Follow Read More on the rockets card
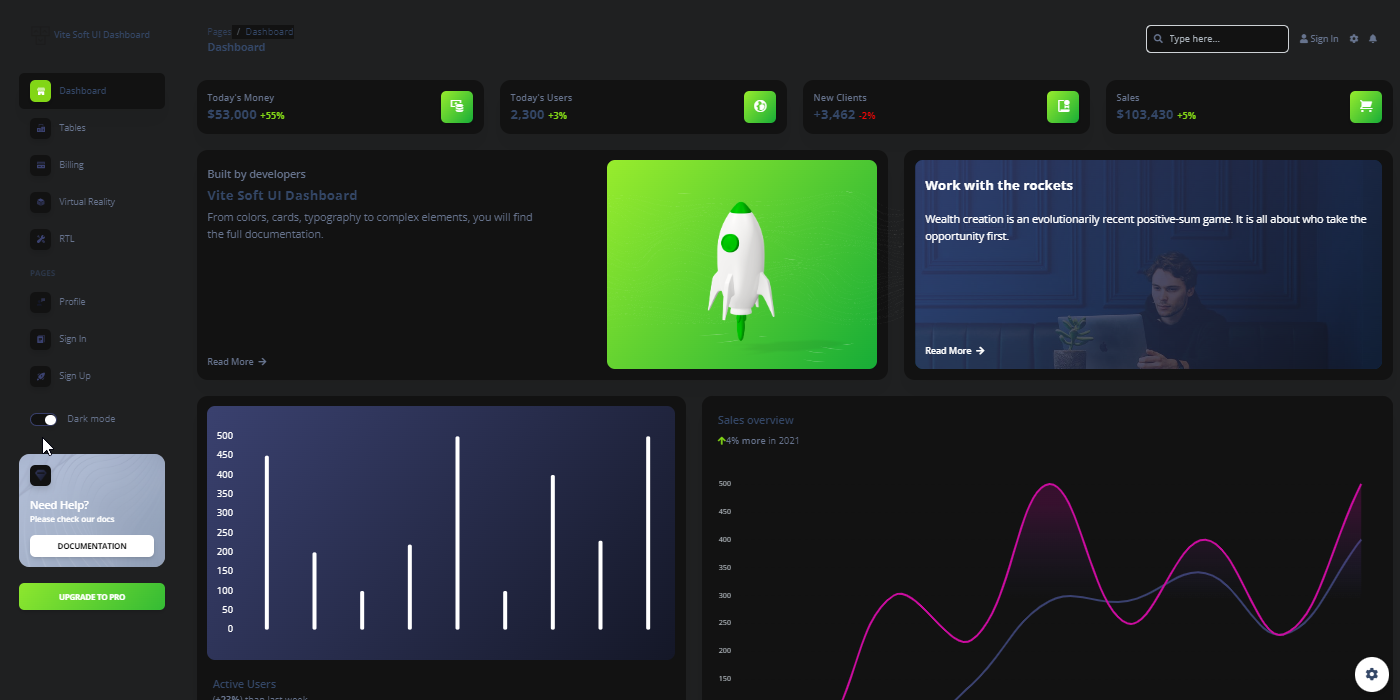1400x700 pixels. coord(952,351)
